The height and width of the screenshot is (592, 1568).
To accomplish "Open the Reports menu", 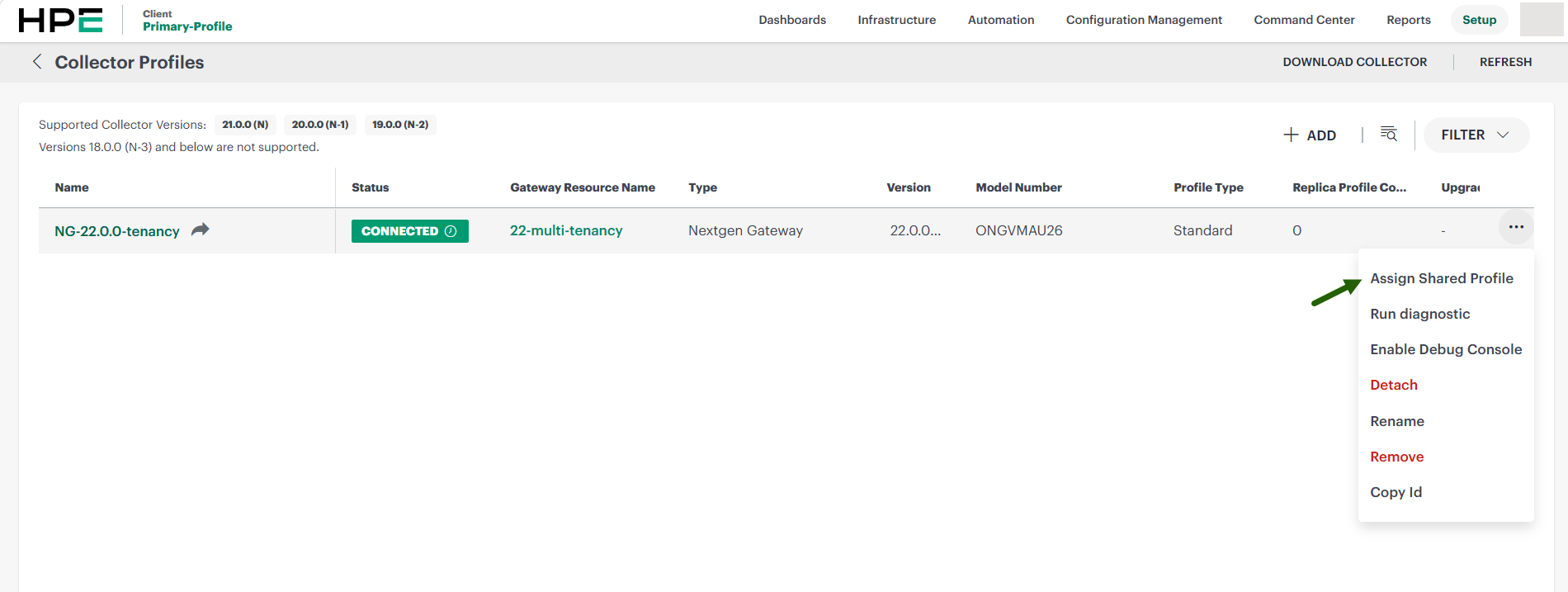I will pos(1409,20).
